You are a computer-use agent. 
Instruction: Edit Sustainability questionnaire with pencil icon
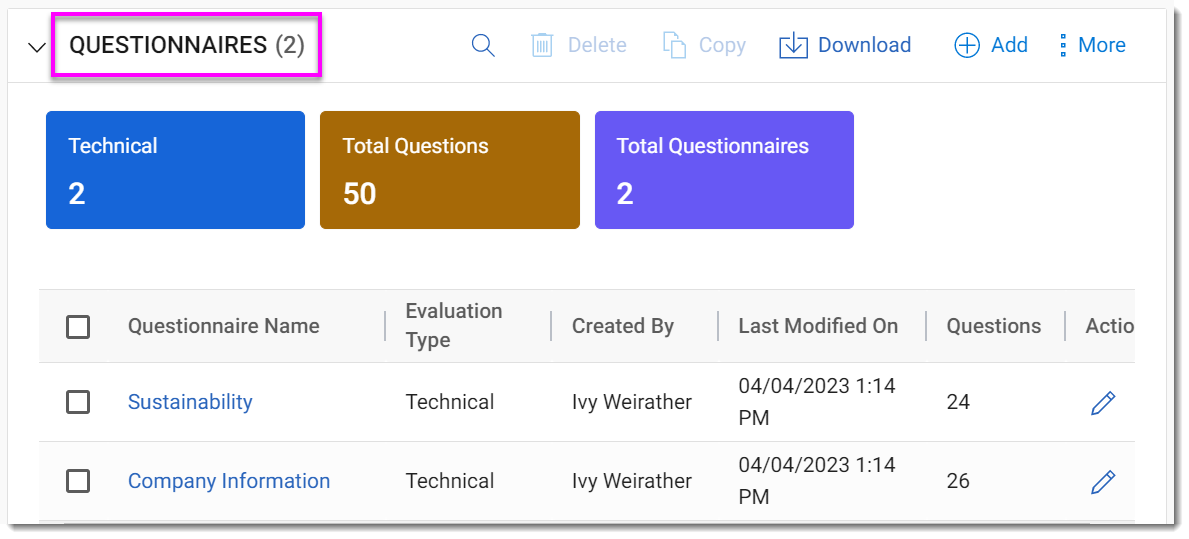coord(1102,403)
